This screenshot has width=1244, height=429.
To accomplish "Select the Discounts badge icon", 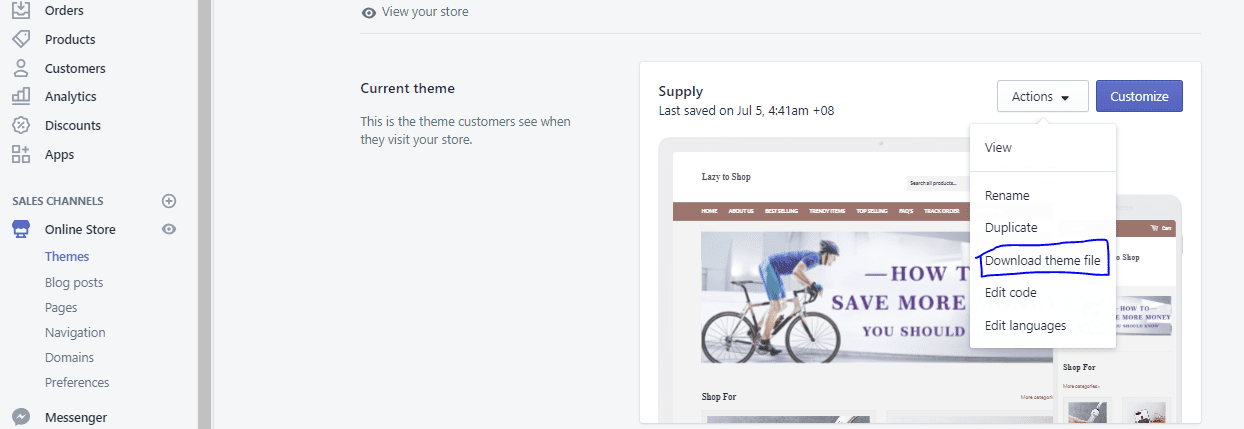I will coord(20,126).
